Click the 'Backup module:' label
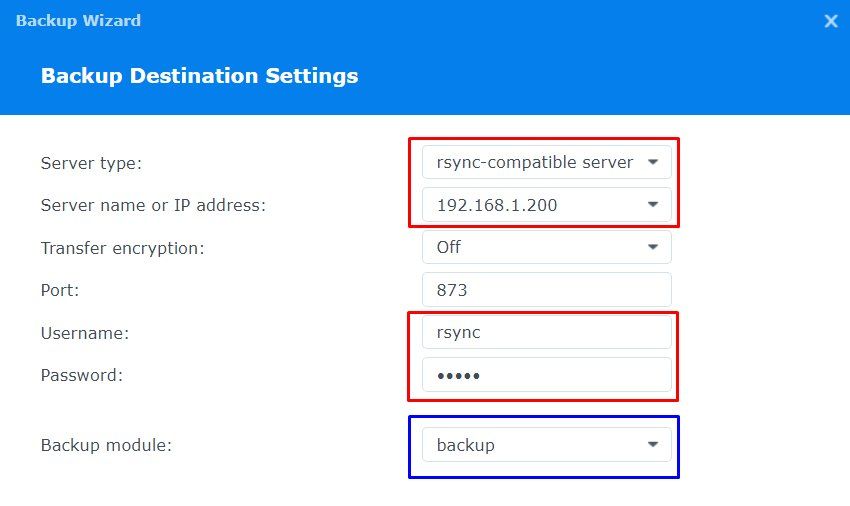The width and height of the screenshot is (850, 506). coord(106,445)
